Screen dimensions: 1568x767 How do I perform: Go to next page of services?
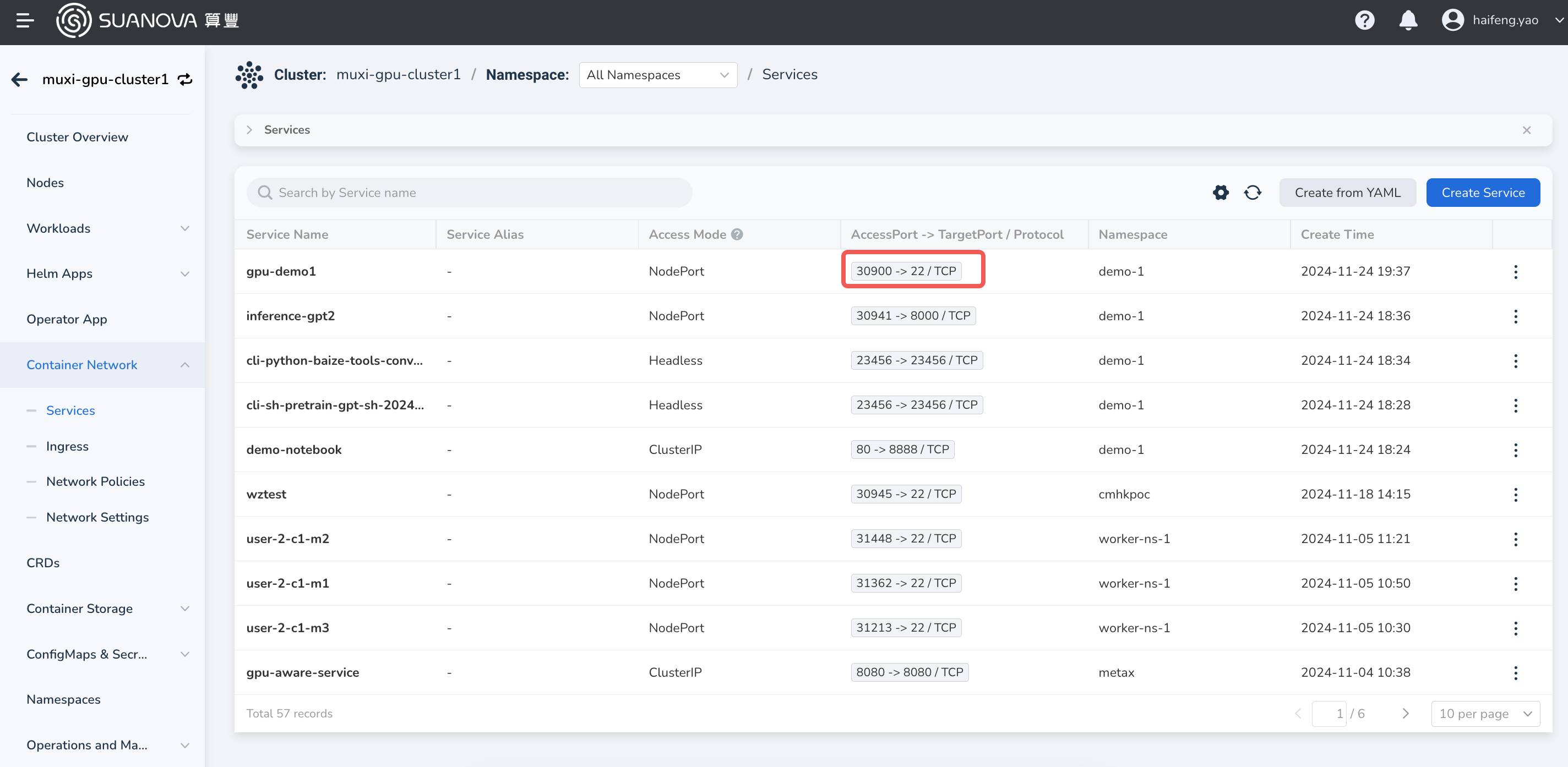pyautogui.click(x=1405, y=714)
